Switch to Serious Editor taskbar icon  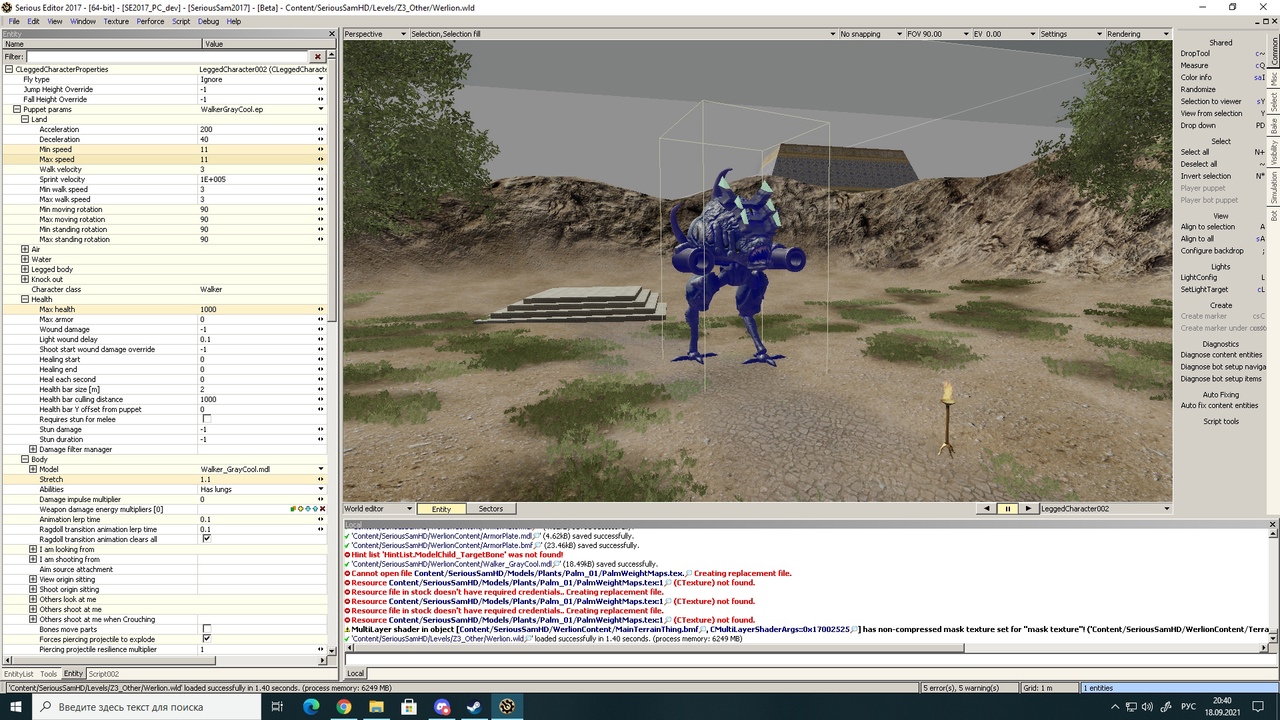pos(508,707)
